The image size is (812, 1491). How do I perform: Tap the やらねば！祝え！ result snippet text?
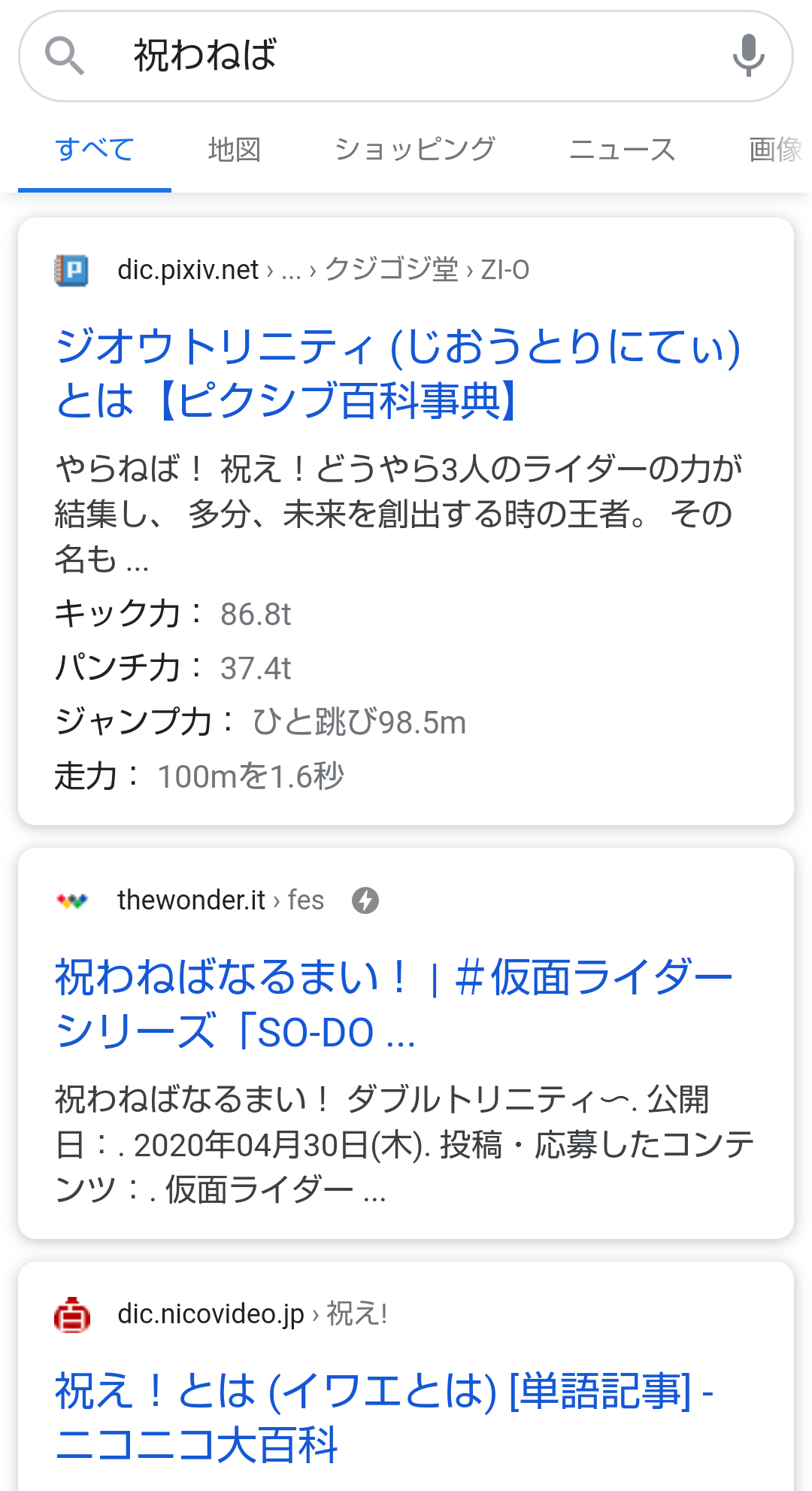pos(398,514)
